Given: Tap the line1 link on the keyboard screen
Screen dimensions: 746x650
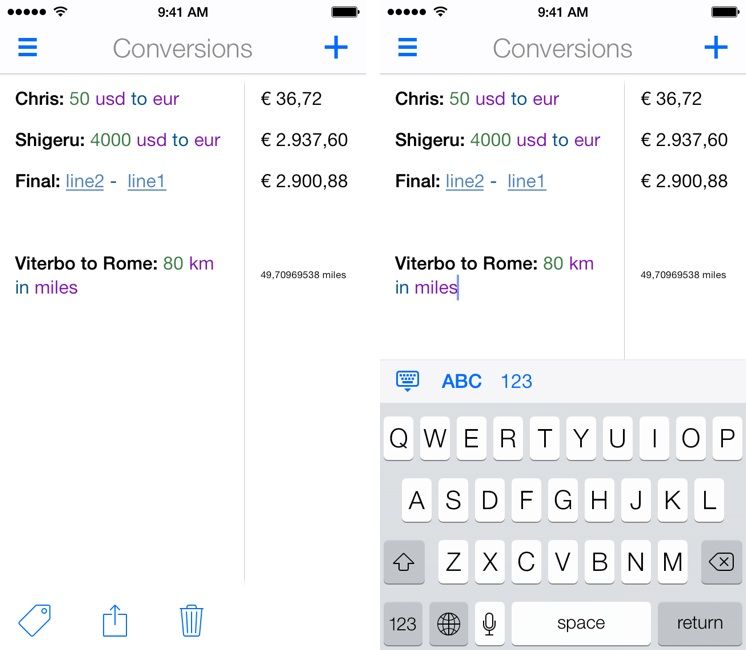Looking at the screenshot, I should (526, 181).
